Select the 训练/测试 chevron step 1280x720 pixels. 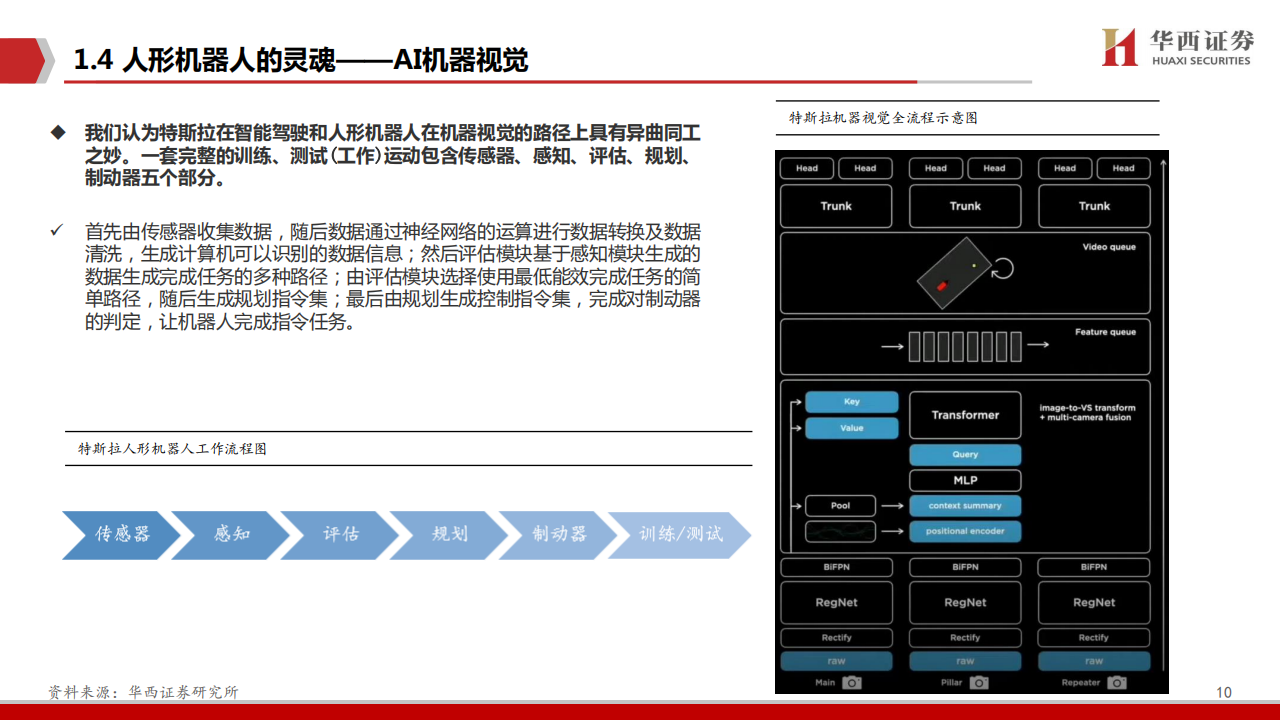point(680,534)
